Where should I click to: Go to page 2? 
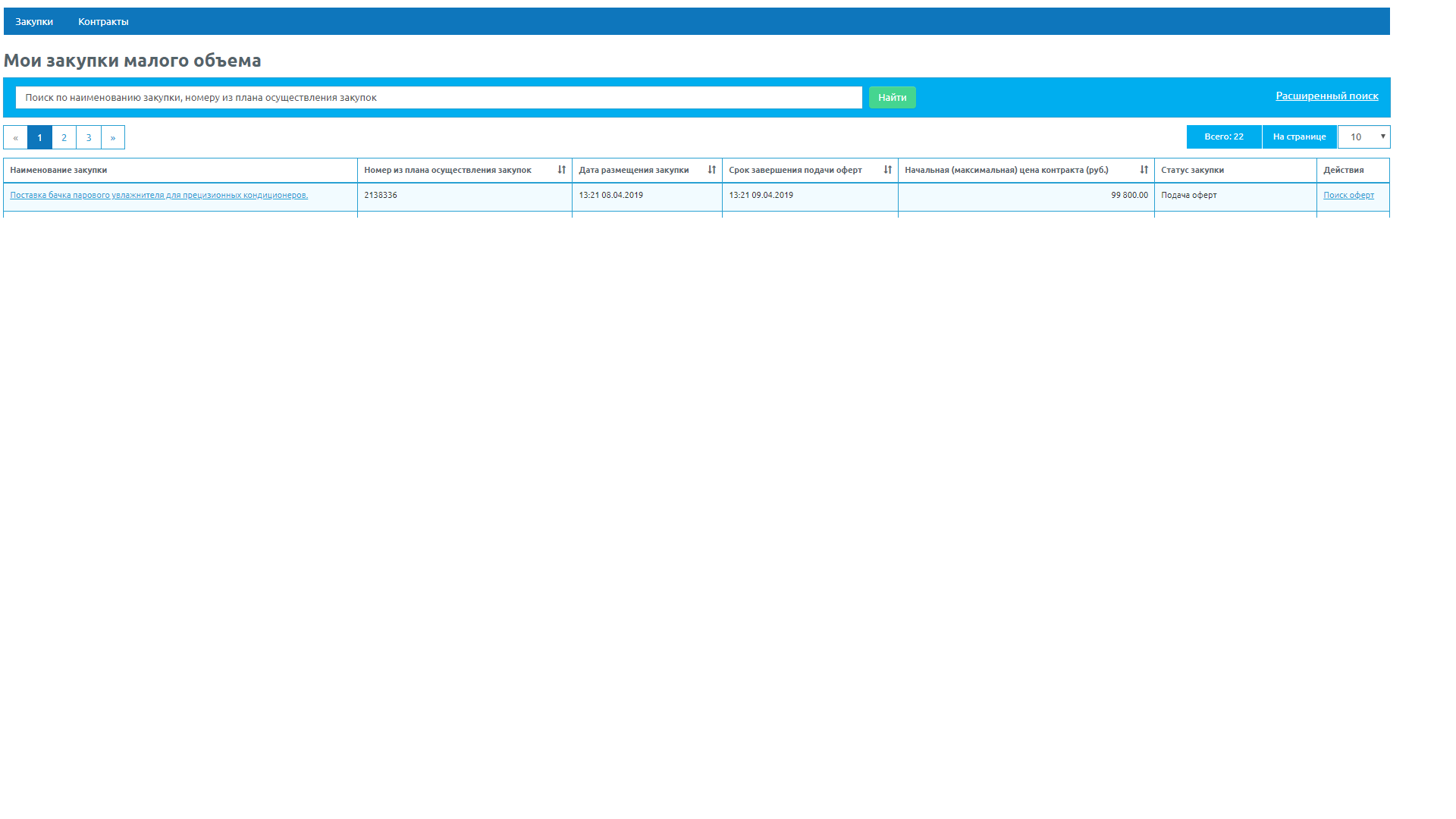(64, 137)
